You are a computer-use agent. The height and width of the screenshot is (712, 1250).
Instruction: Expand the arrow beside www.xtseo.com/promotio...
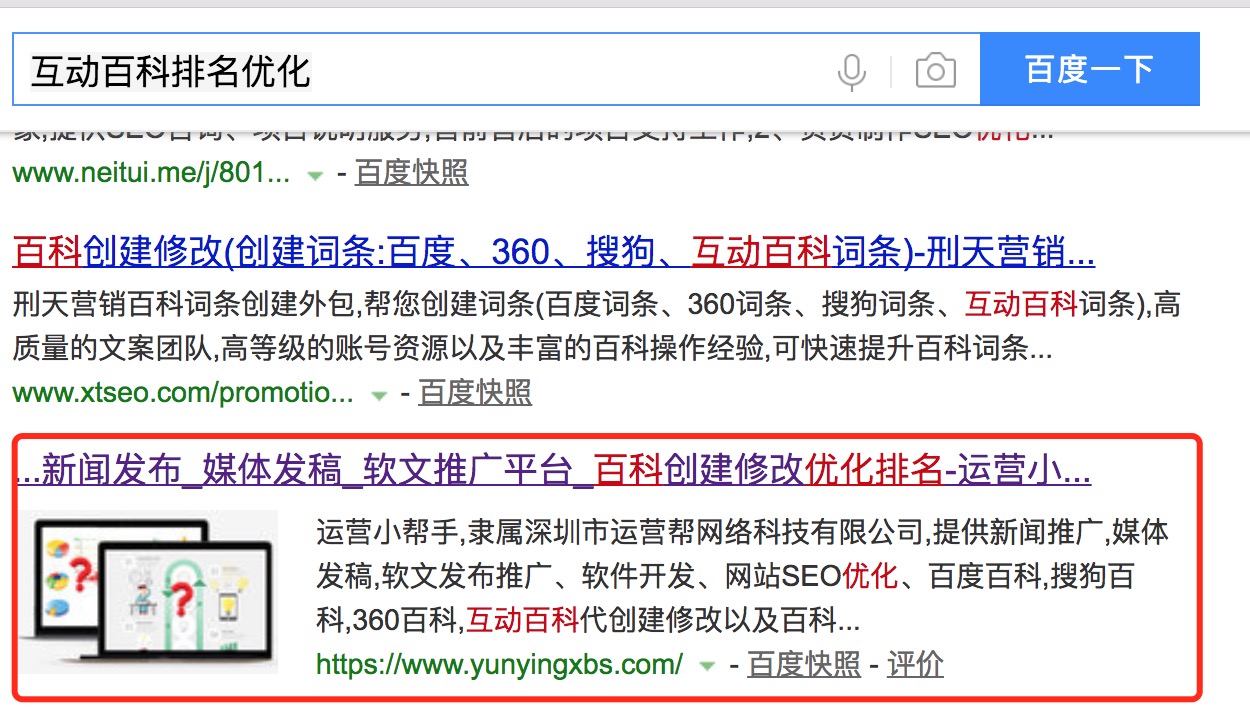coord(378,395)
